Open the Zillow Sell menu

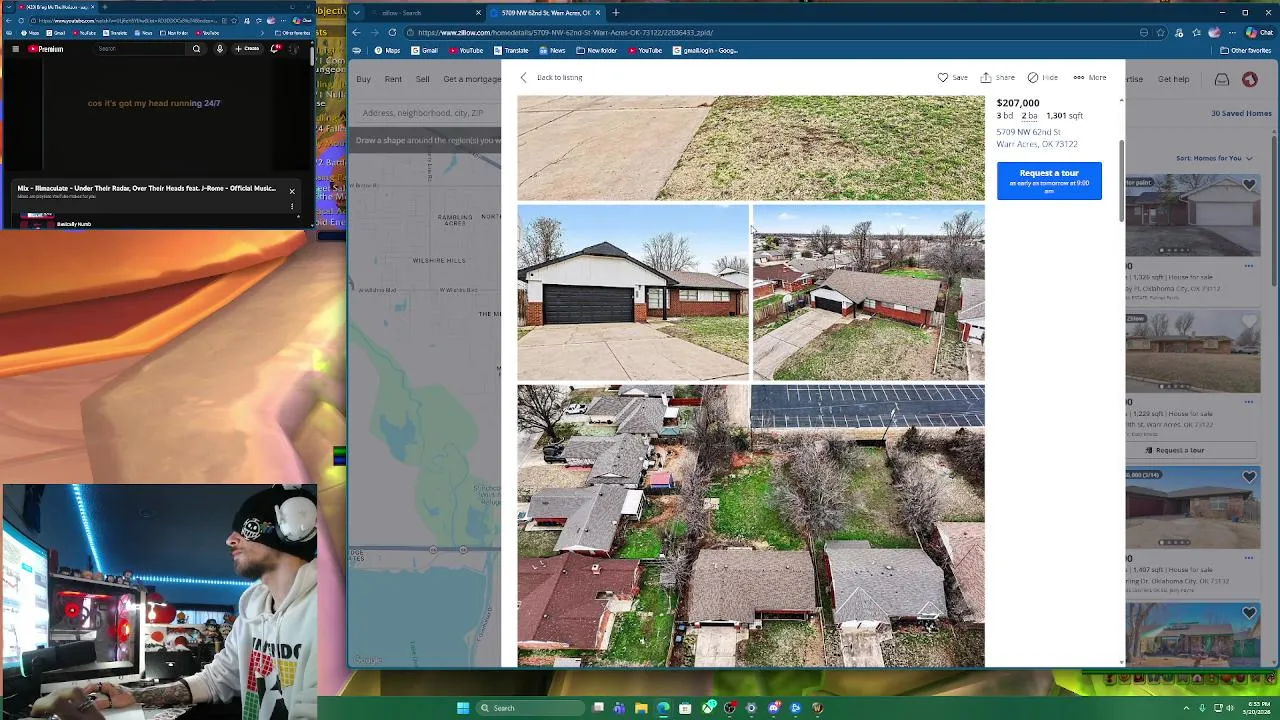tap(422, 79)
